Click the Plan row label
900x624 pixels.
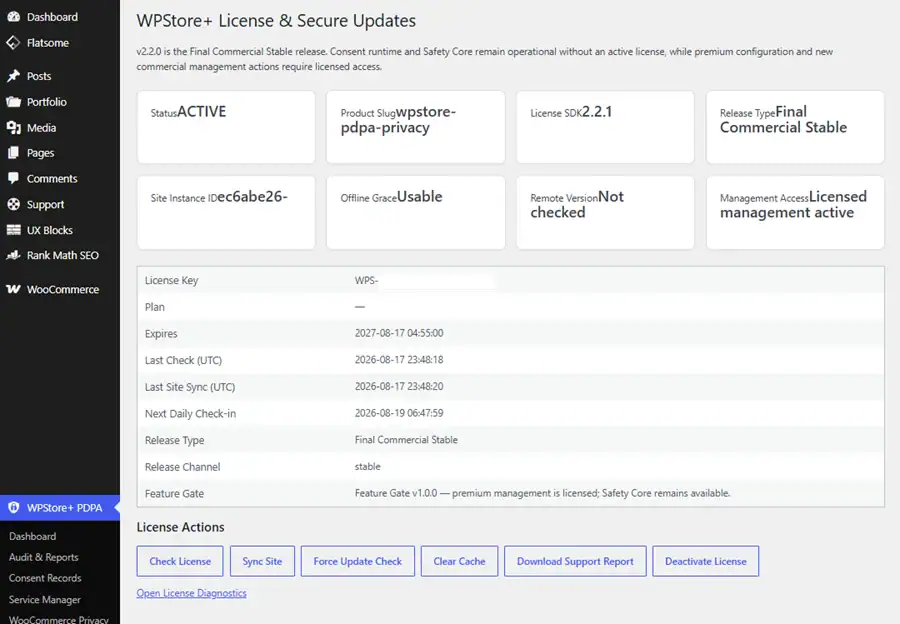coord(154,307)
